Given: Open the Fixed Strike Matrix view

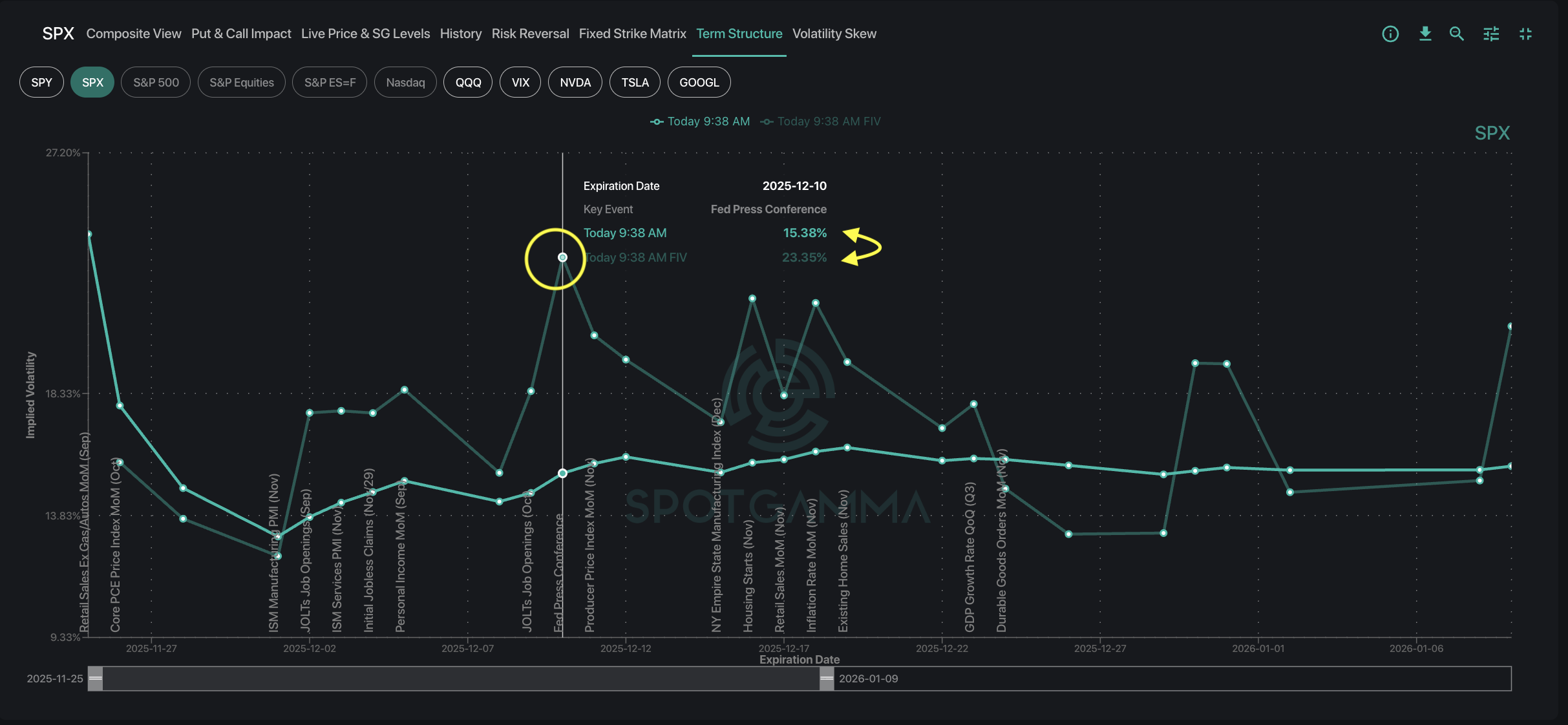Looking at the screenshot, I should tap(632, 34).
